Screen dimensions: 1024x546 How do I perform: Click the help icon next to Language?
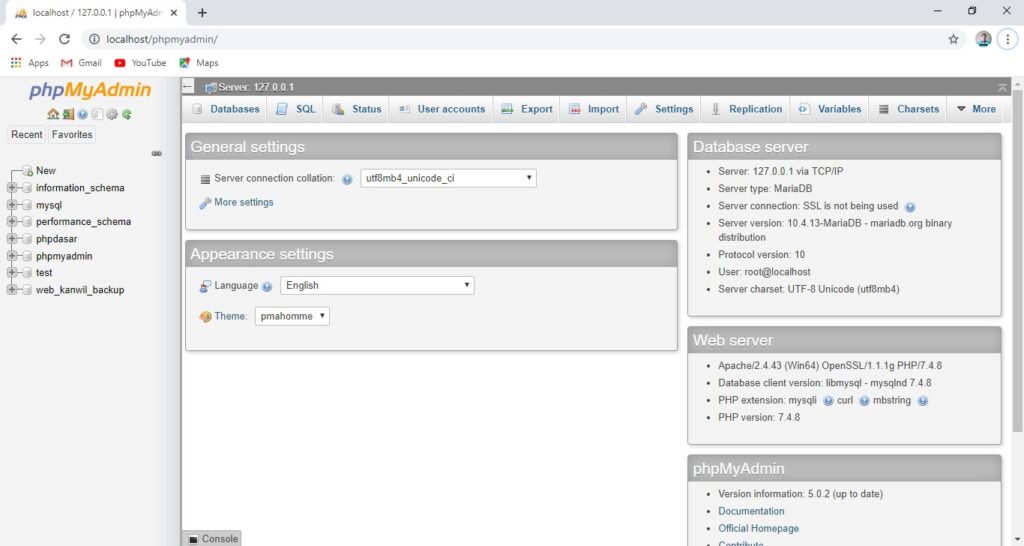point(267,286)
